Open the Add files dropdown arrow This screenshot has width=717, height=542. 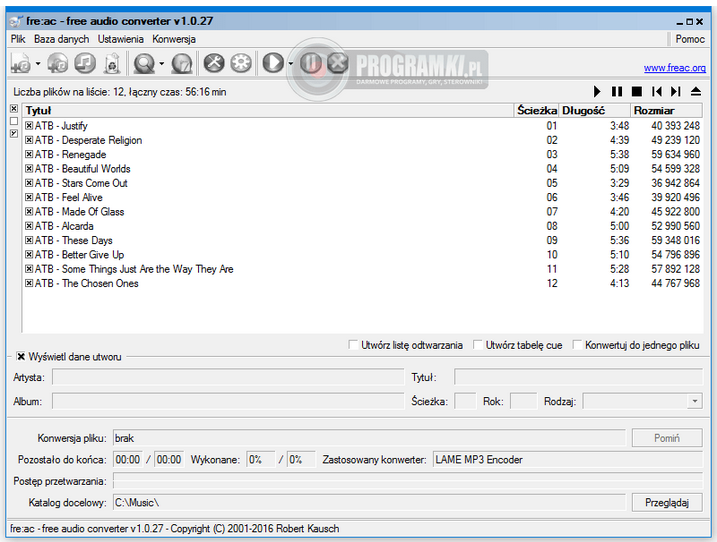coord(38,63)
